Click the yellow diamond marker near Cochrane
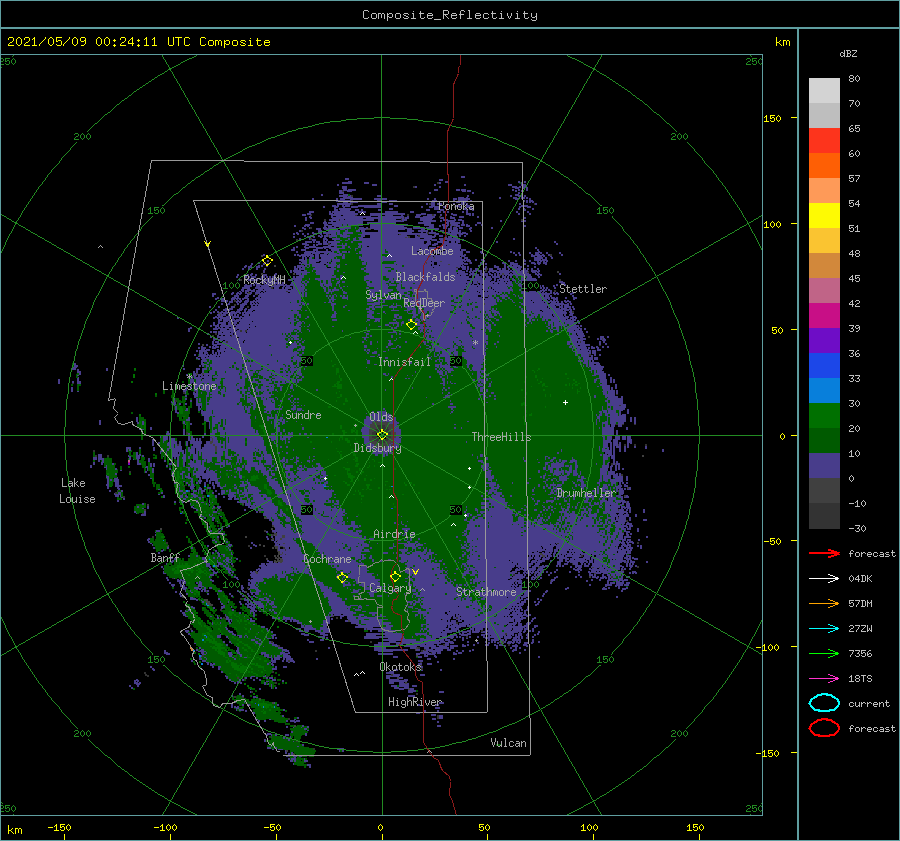900x841 pixels. [342, 578]
